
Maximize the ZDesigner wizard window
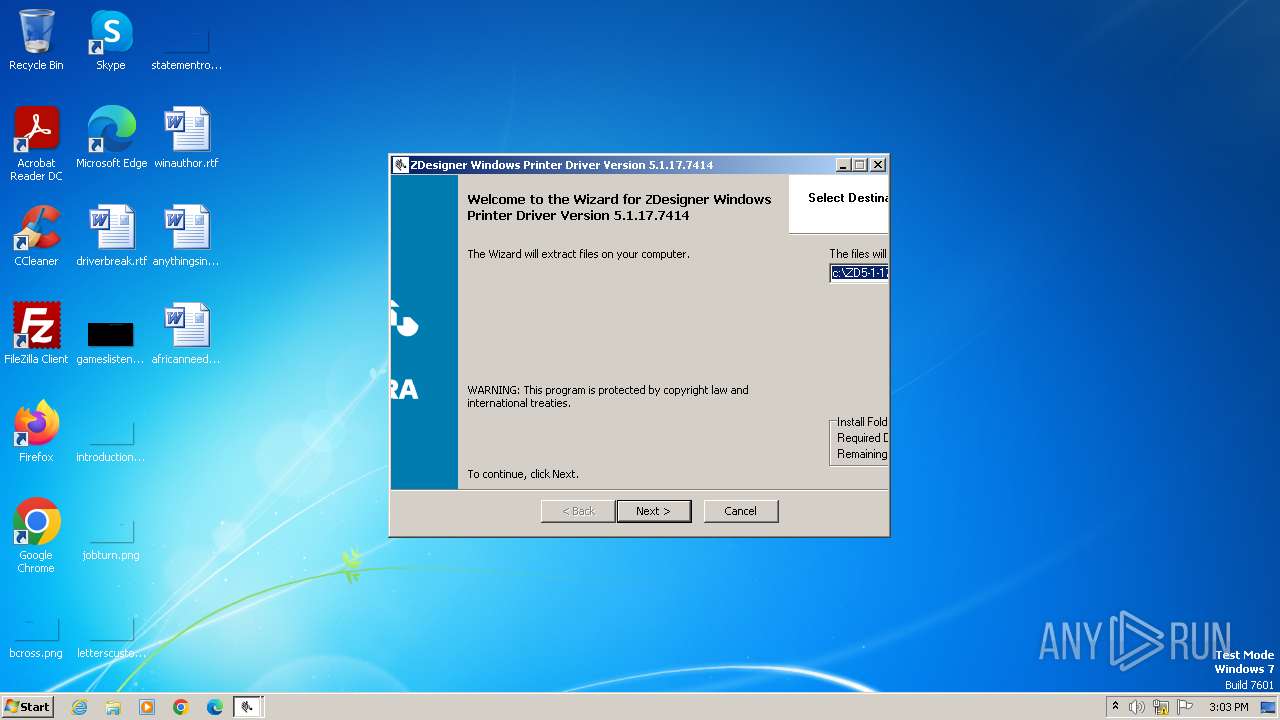[x=860, y=165]
